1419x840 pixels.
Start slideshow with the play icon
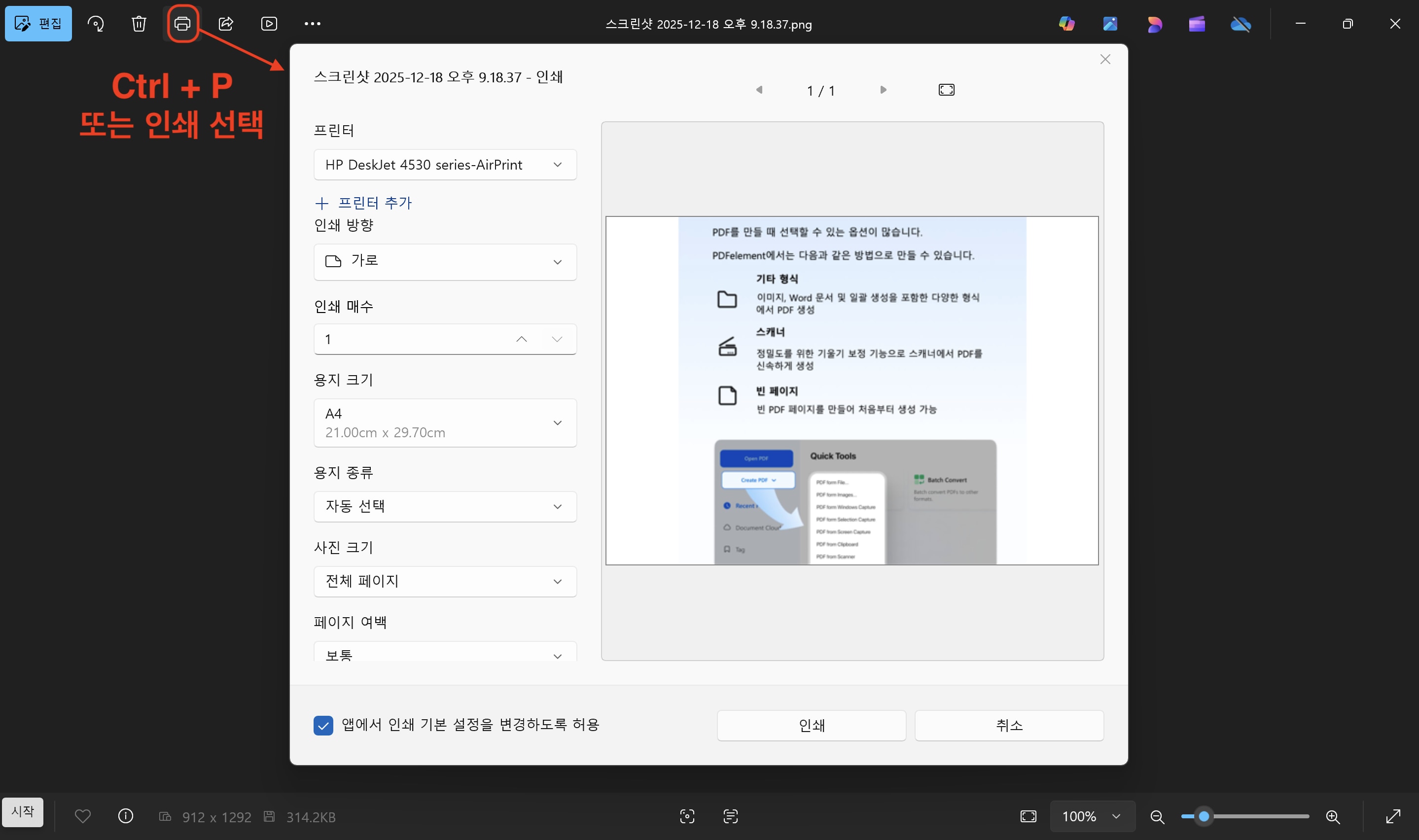click(269, 24)
